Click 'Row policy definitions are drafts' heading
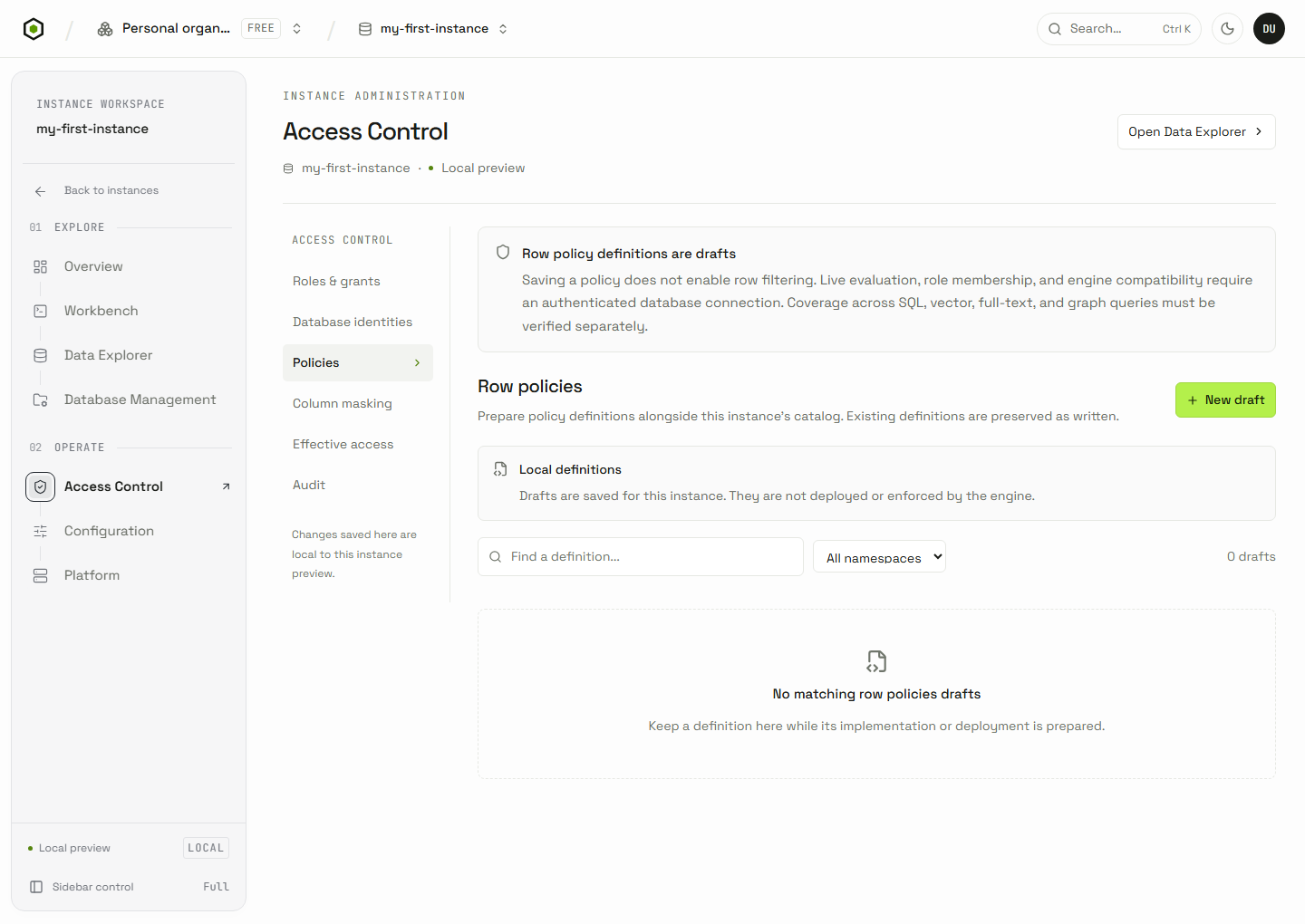 [x=629, y=254]
